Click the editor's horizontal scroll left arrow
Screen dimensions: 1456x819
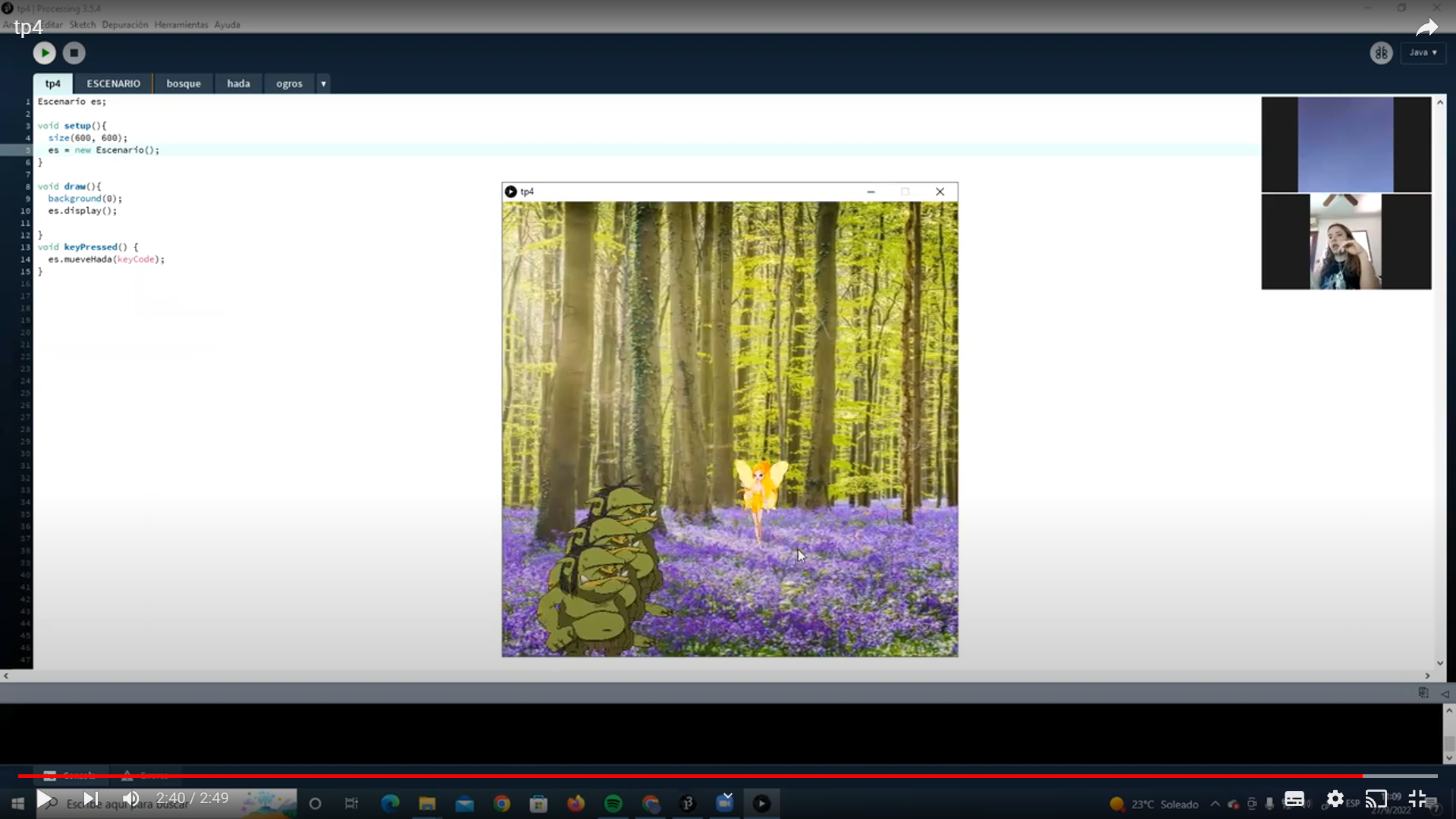coord(6,676)
